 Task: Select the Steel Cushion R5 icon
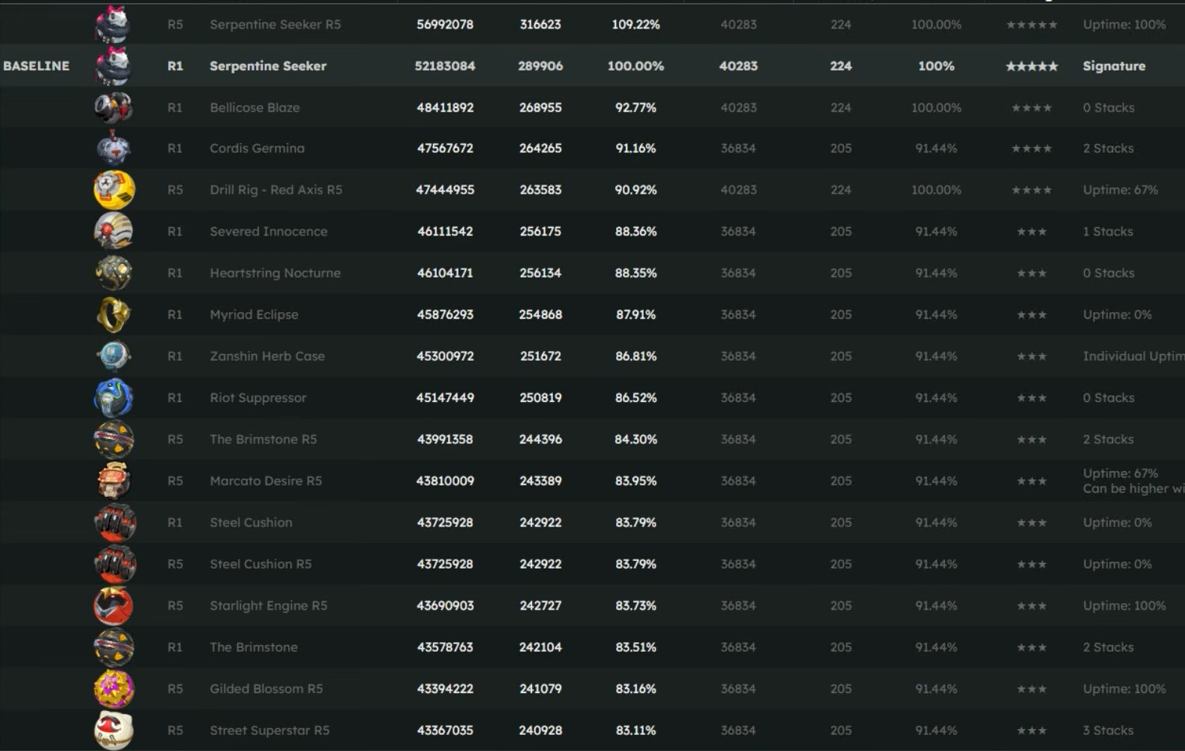[114, 564]
